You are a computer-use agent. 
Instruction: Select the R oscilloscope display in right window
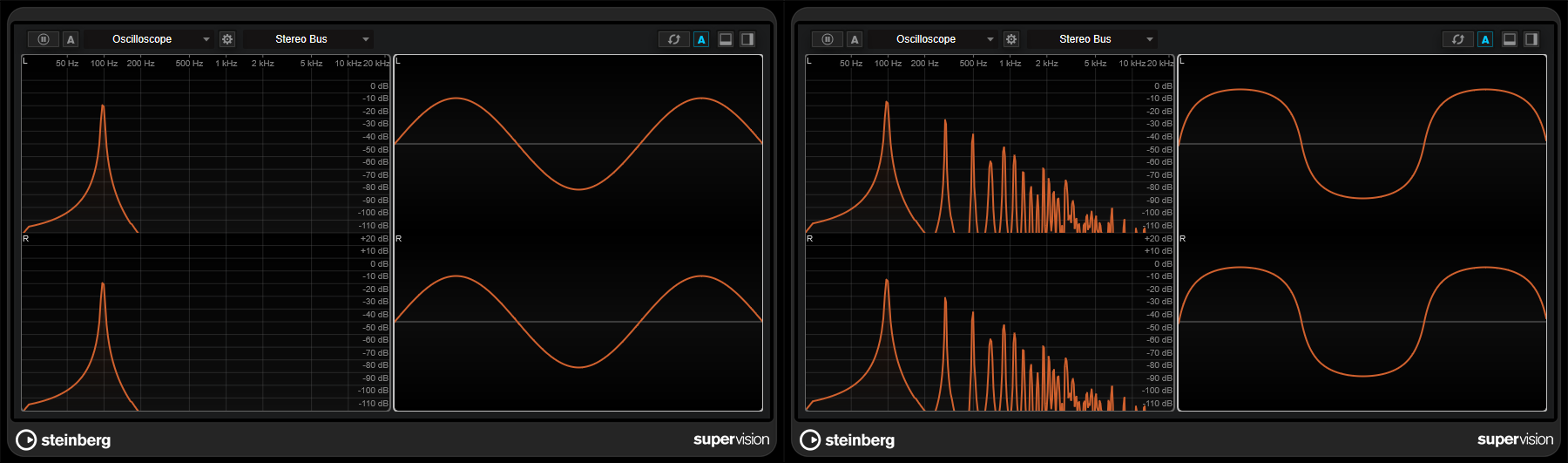click(1362, 322)
